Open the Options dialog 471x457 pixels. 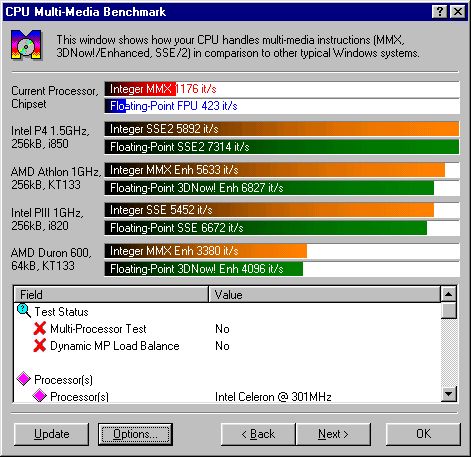click(135, 434)
